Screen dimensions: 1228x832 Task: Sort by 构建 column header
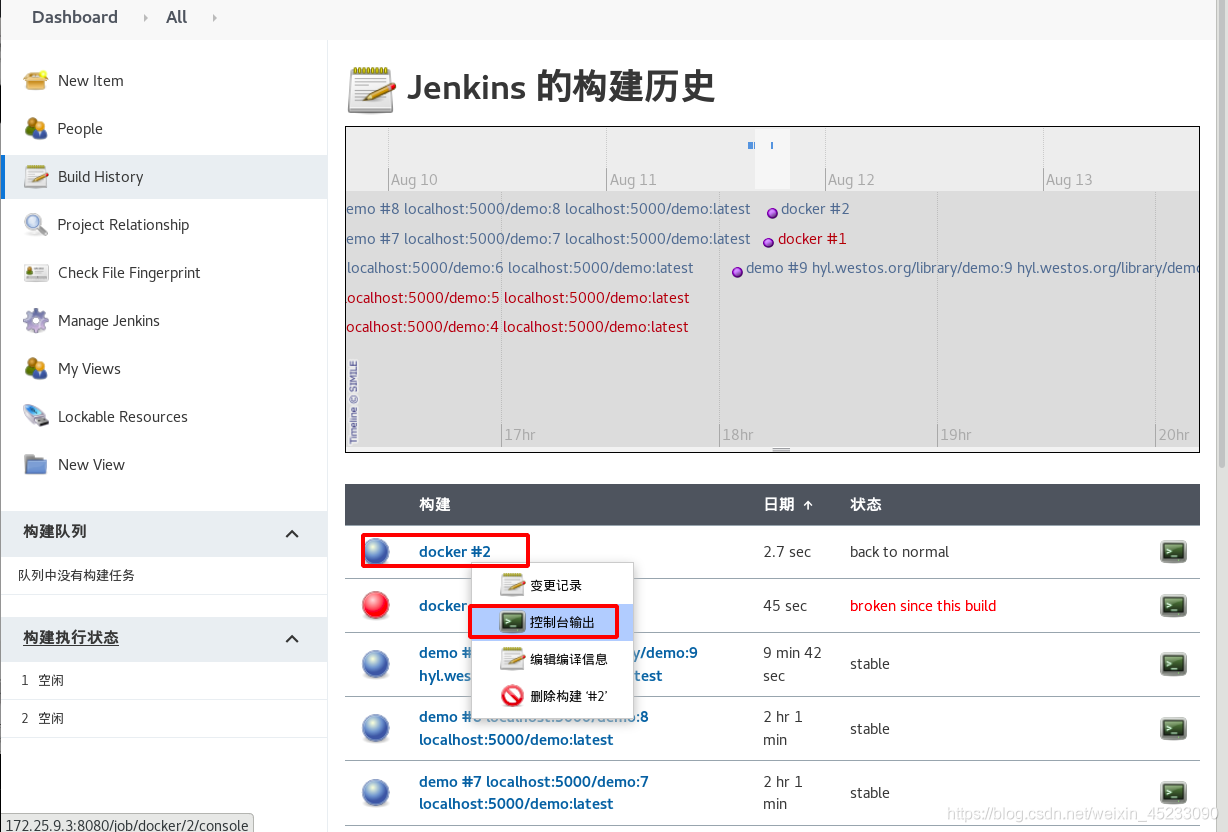point(435,505)
